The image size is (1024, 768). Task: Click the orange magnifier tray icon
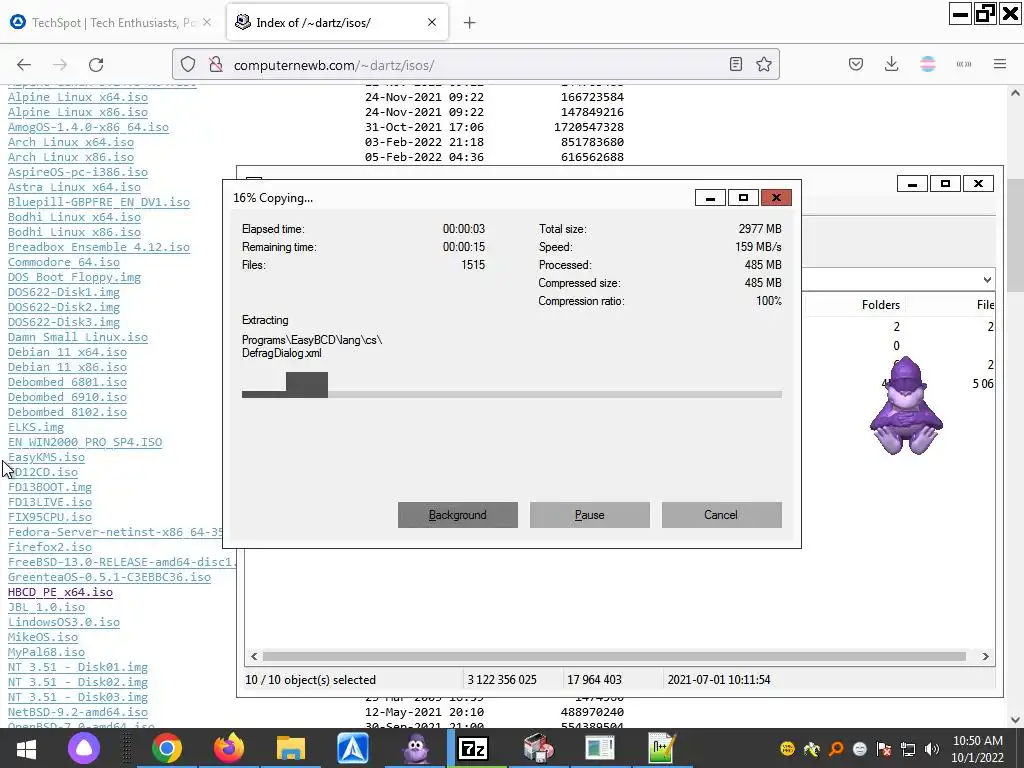click(836, 749)
